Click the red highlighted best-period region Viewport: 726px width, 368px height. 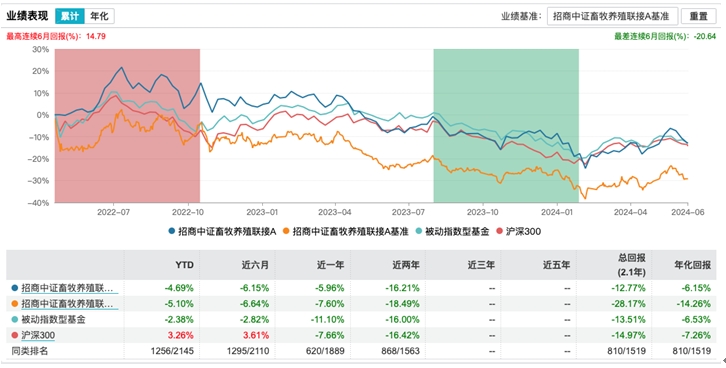[x=127, y=125]
